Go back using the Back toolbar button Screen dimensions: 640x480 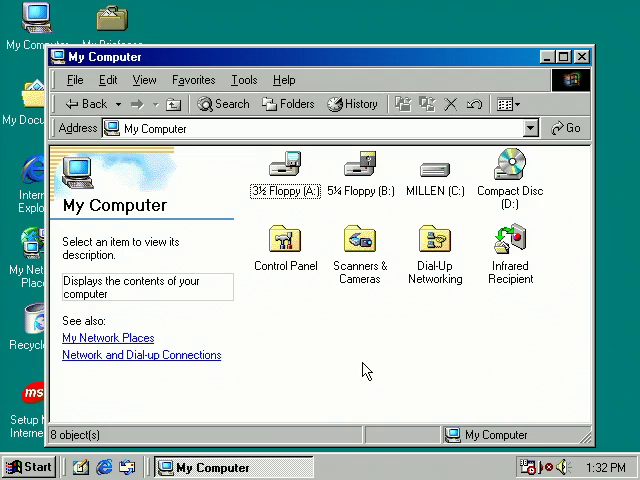click(x=86, y=104)
